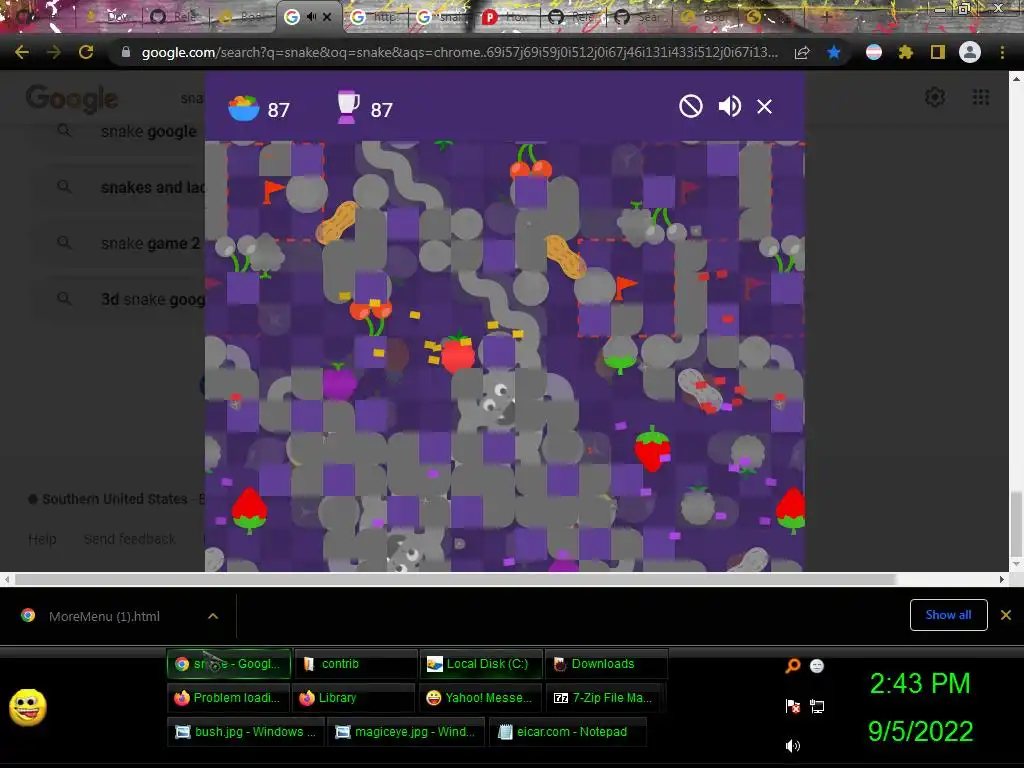Click the 'Help' footer link
This screenshot has width=1024, height=768.
pos(42,539)
